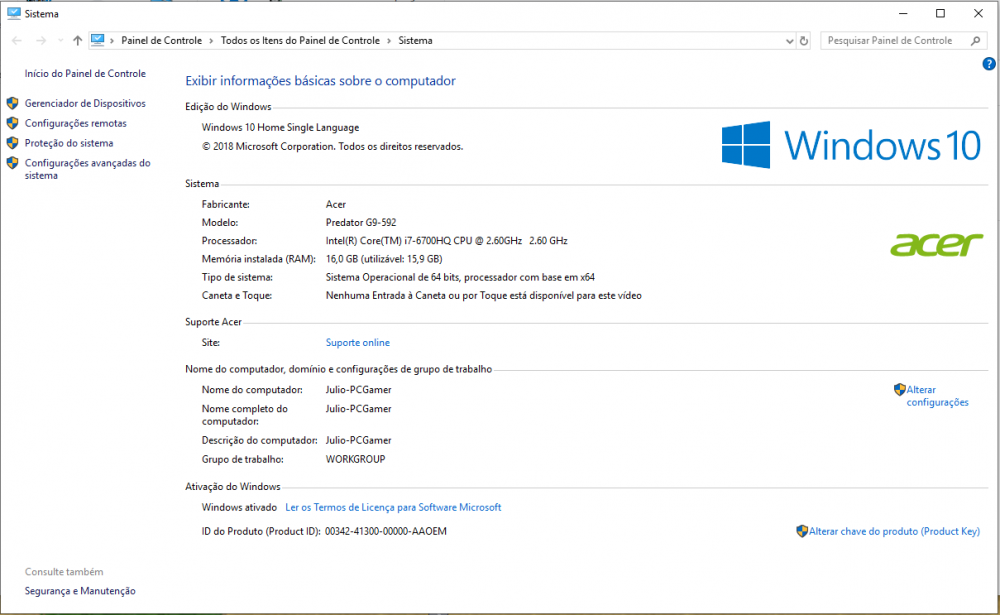This screenshot has width=1000, height=615.
Task: Open Configurações remotas
Action: 75,123
